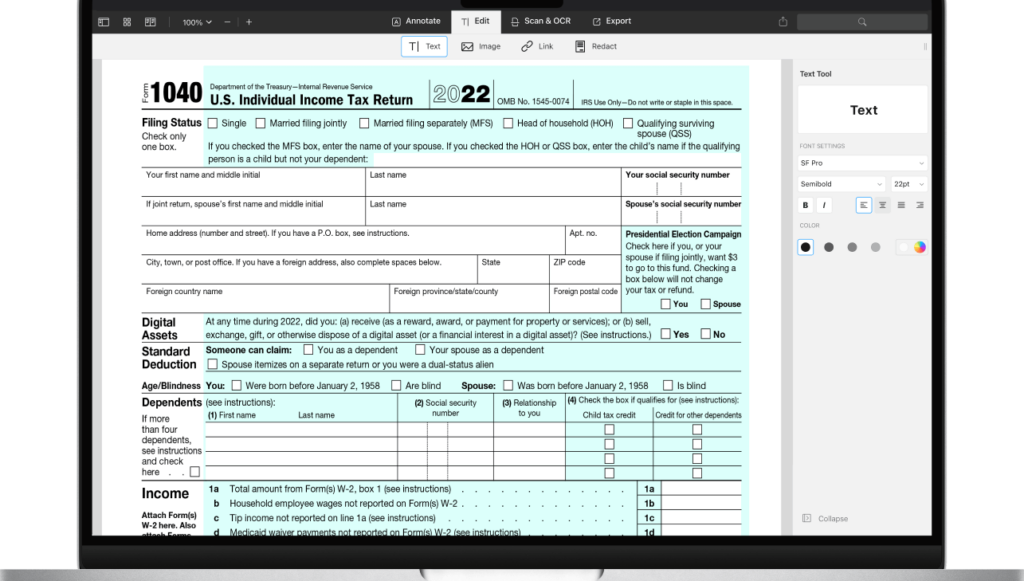This screenshot has height=581, width=1024.
Task: Open the Semibold font weight dropdown
Action: (841, 184)
